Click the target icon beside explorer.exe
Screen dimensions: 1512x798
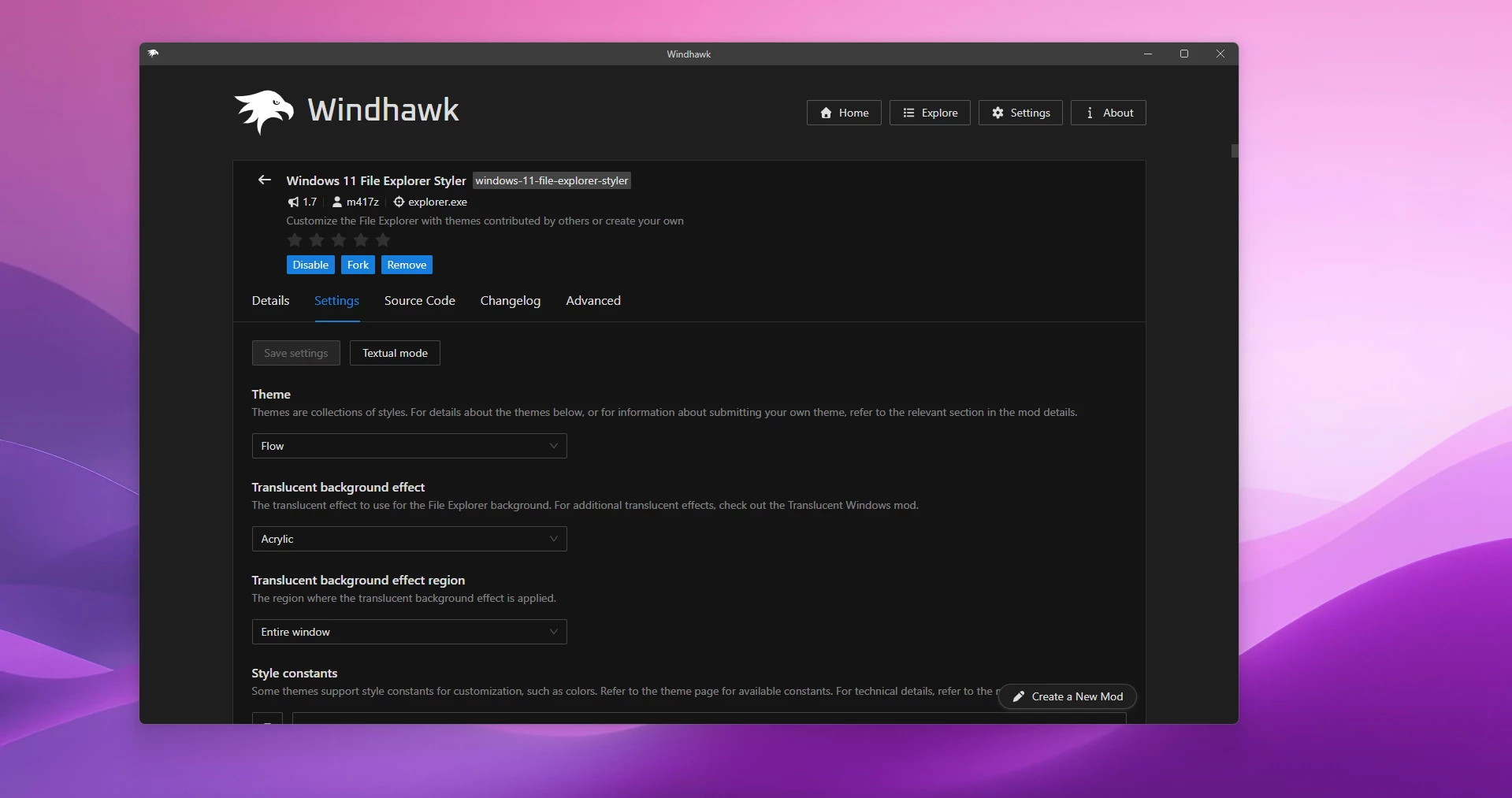[x=399, y=202]
